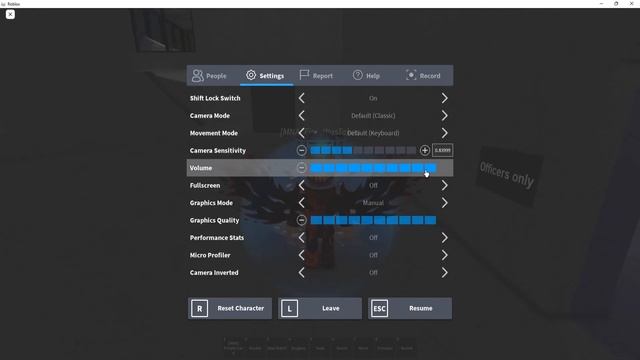Toggle Micro Profiler with left arrow
The width and height of the screenshot is (640, 360).
[x=301, y=255]
